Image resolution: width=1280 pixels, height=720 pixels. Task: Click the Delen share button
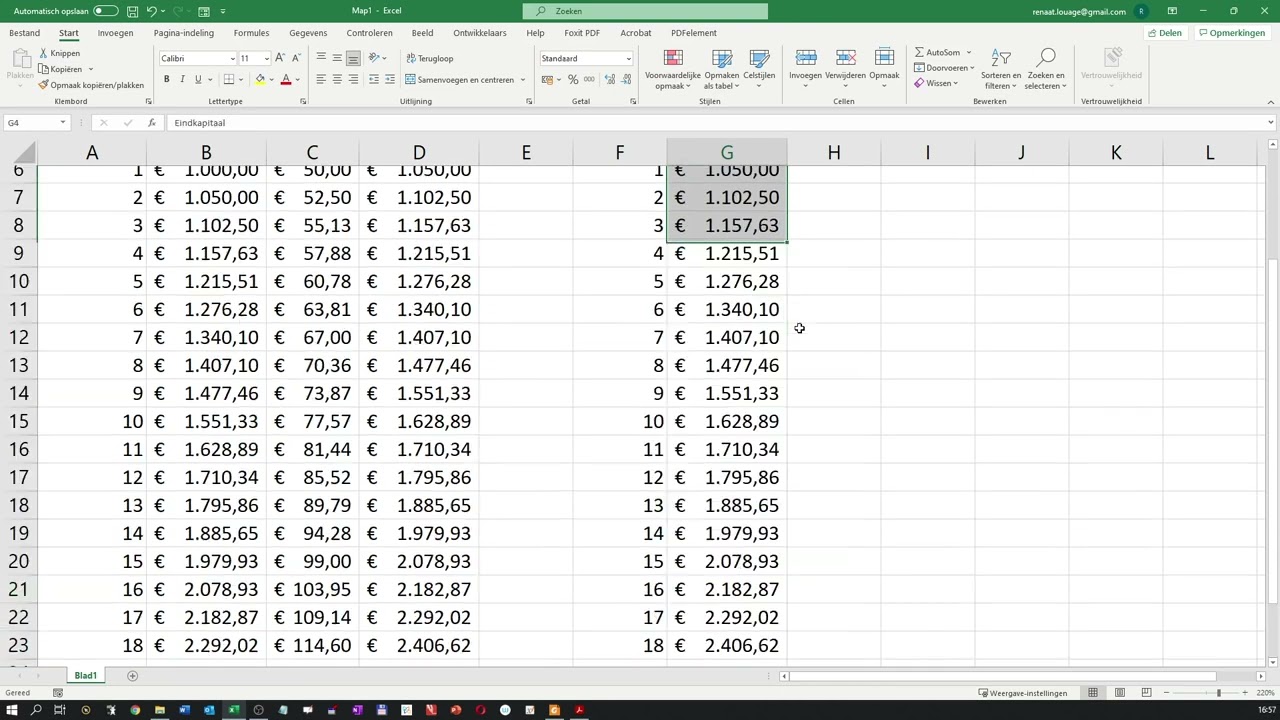[x=1165, y=33]
